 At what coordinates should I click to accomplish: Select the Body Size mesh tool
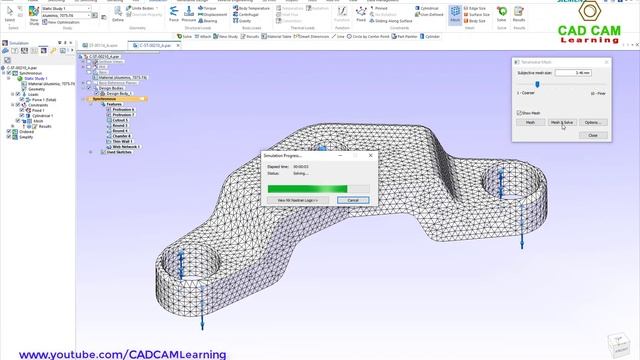click(x=474, y=21)
